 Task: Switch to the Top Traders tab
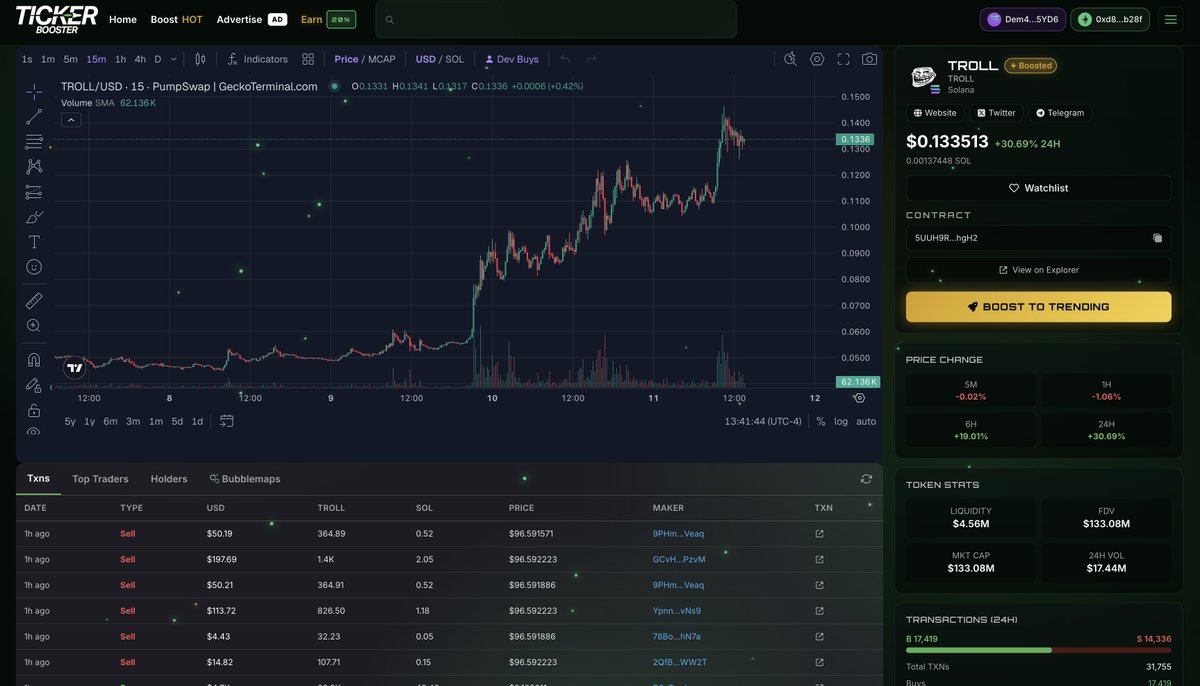tap(100, 479)
